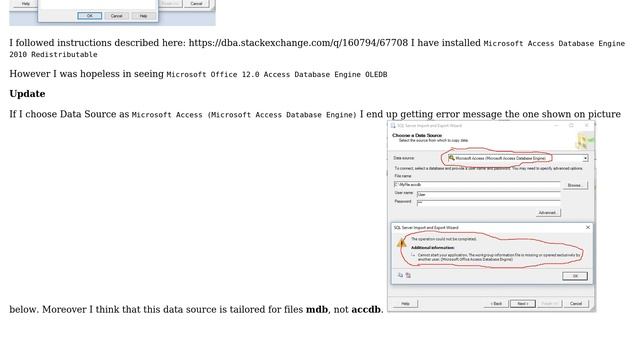The height and width of the screenshot is (360, 640).
Task: Click the Next button in the wizard
Action: point(522,304)
